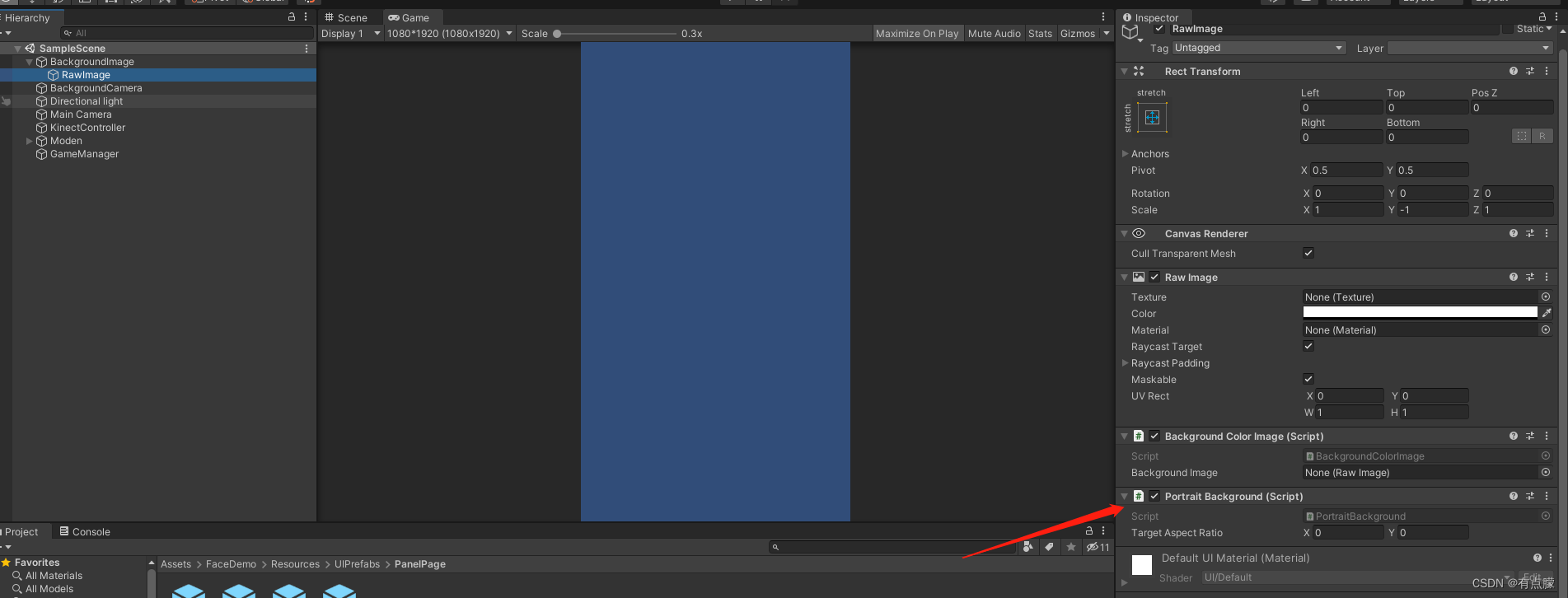Toggle Maskable checkbox
Screen dimensions: 1568x598
coord(1308,379)
